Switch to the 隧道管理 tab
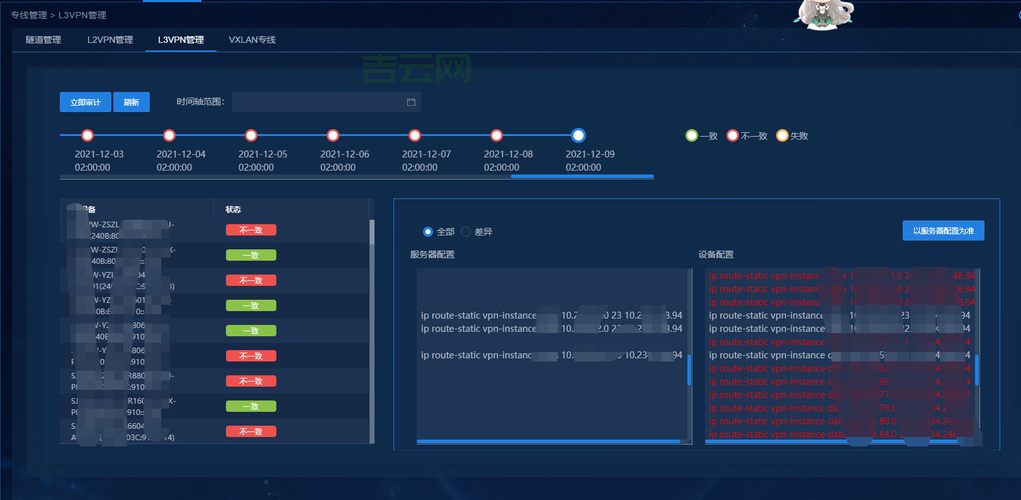The height and width of the screenshot is (500, 1021). pyautogui.click(x=43, y=40)
